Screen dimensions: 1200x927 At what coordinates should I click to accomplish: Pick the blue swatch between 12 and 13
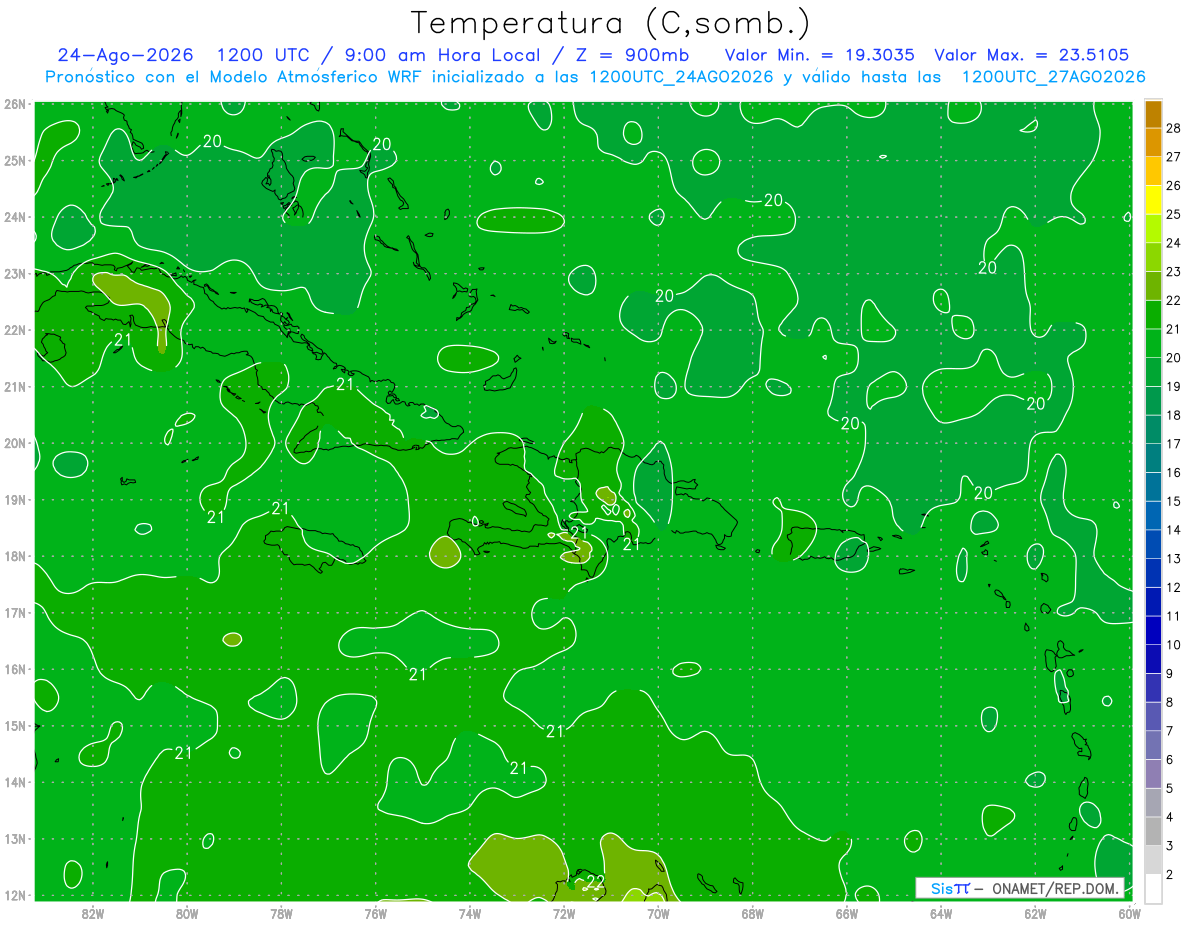pyautogui.click(x=1153, y=573)
